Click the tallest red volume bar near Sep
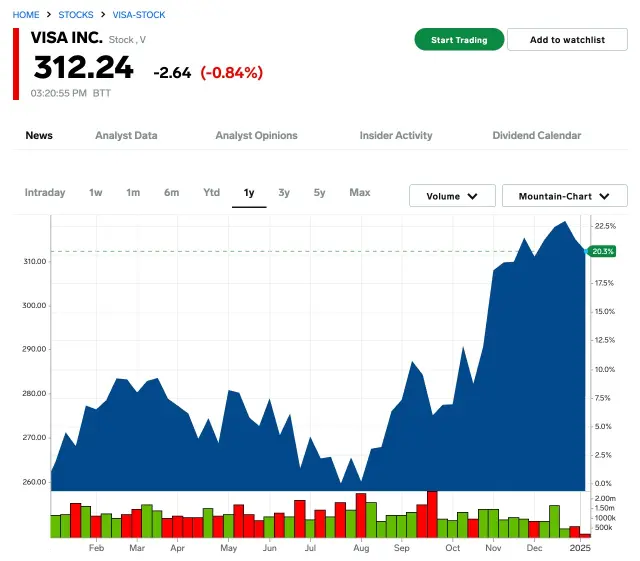Screen dimensions: 640x561 (432, 514)
